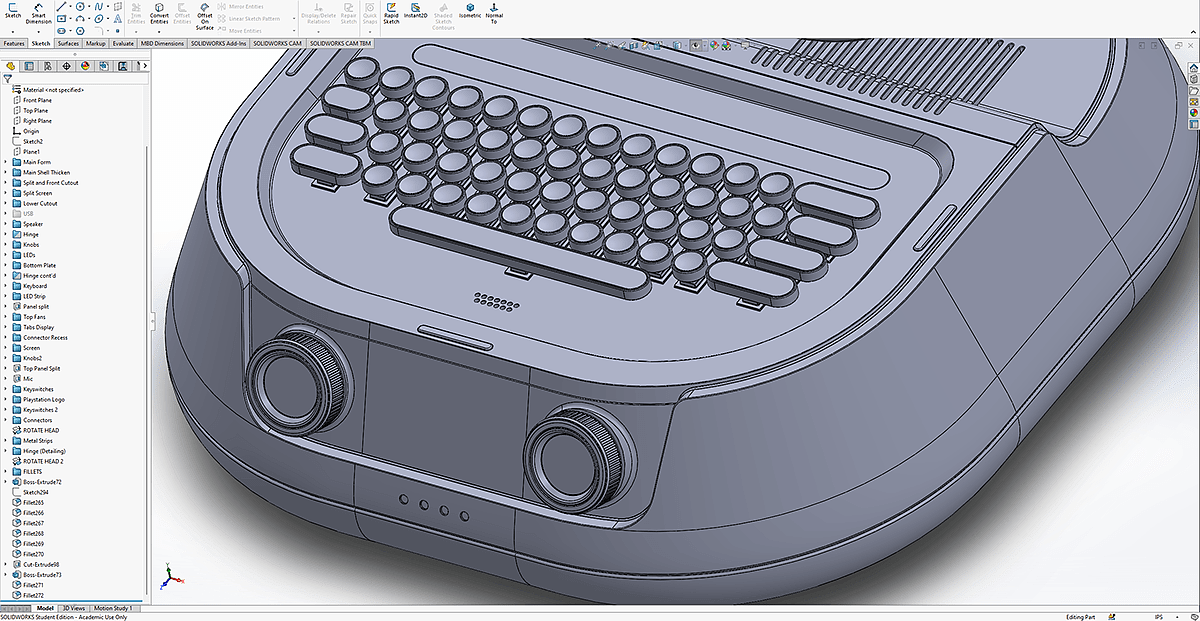
Task: Click Linear Sketch Pattern tool
Action: (x=250, y=18)
